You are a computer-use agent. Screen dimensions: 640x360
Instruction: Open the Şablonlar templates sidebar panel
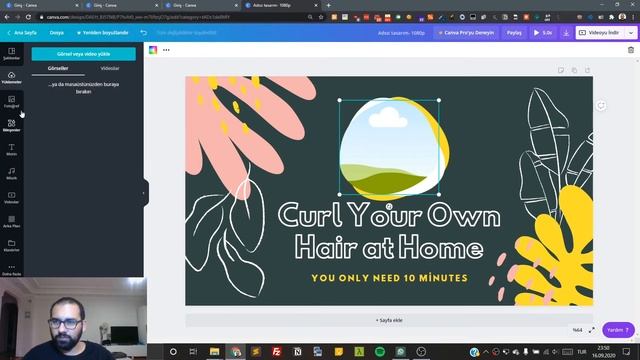(11, 53)
